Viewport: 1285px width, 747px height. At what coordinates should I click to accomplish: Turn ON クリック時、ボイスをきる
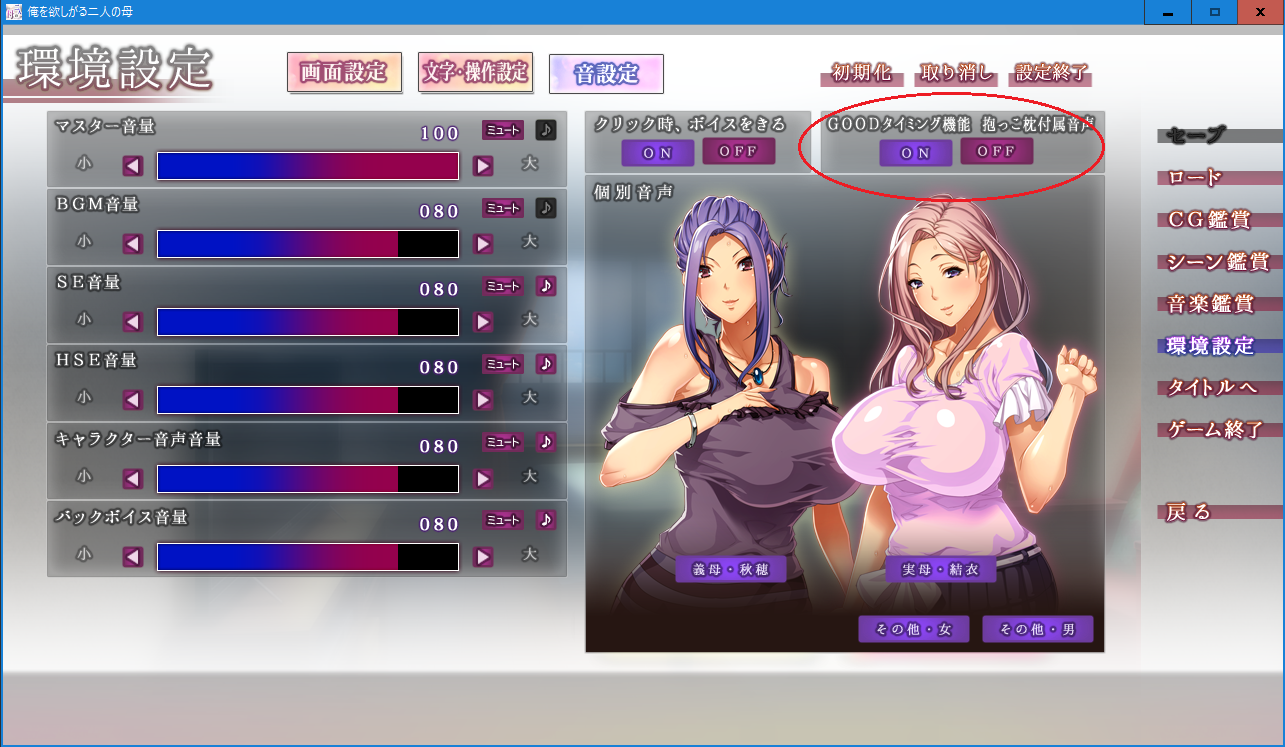click(x=657, y=152)
